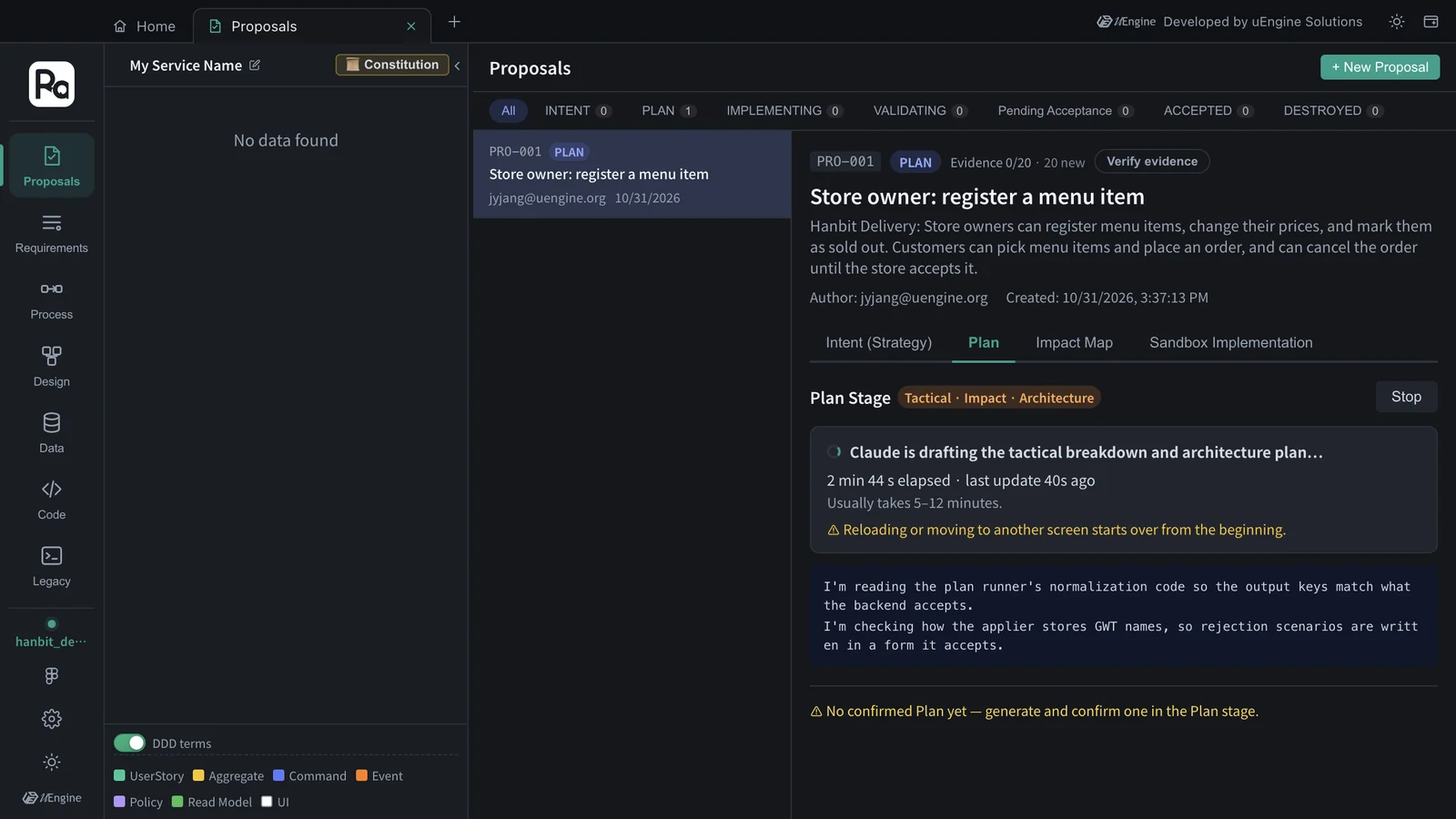The height and width of the screenshot is (819, 1456).
Task: Click the Event orange legend swatch
Action: coord(361,775)
